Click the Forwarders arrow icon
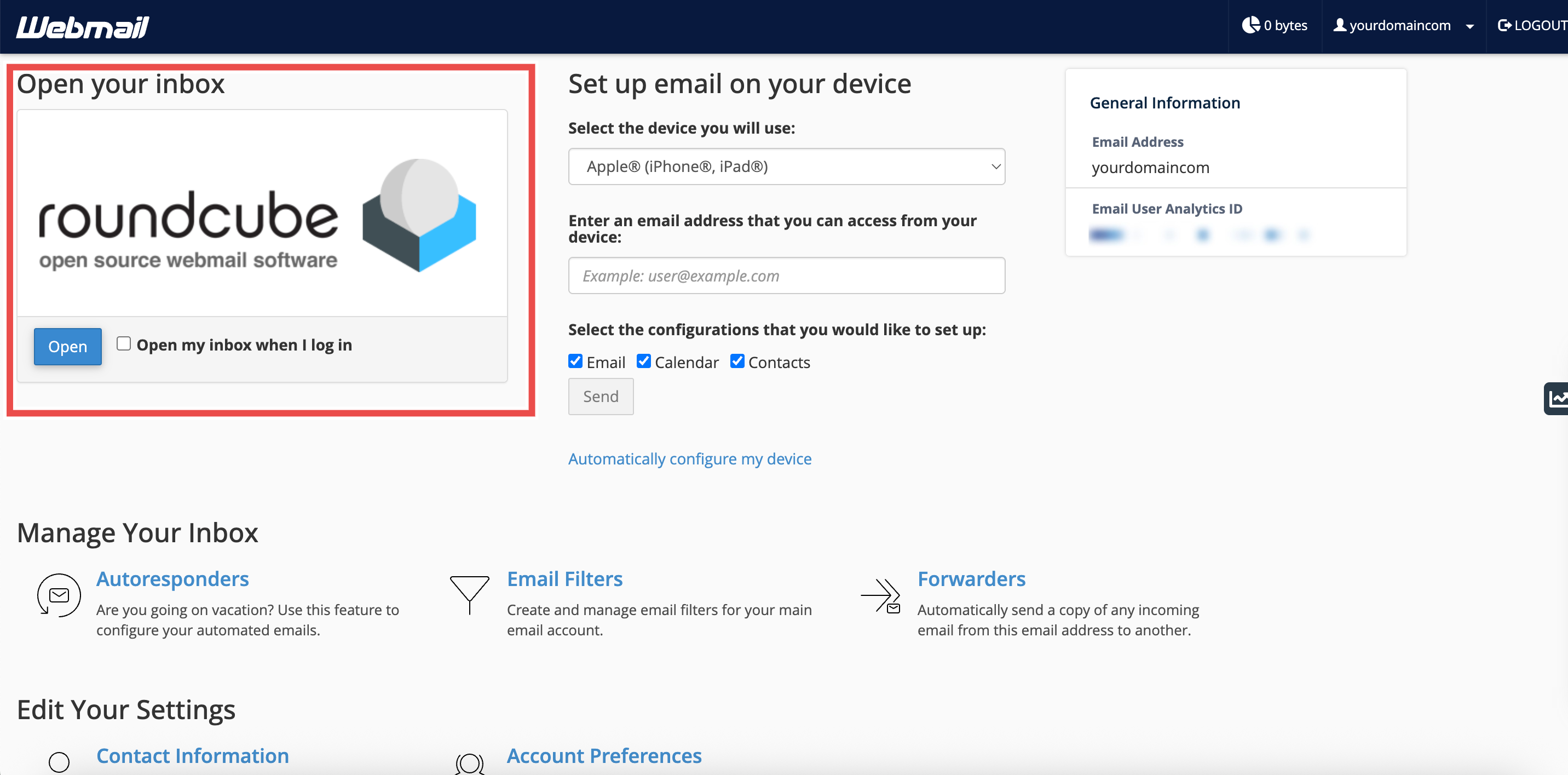 [880, 595]
